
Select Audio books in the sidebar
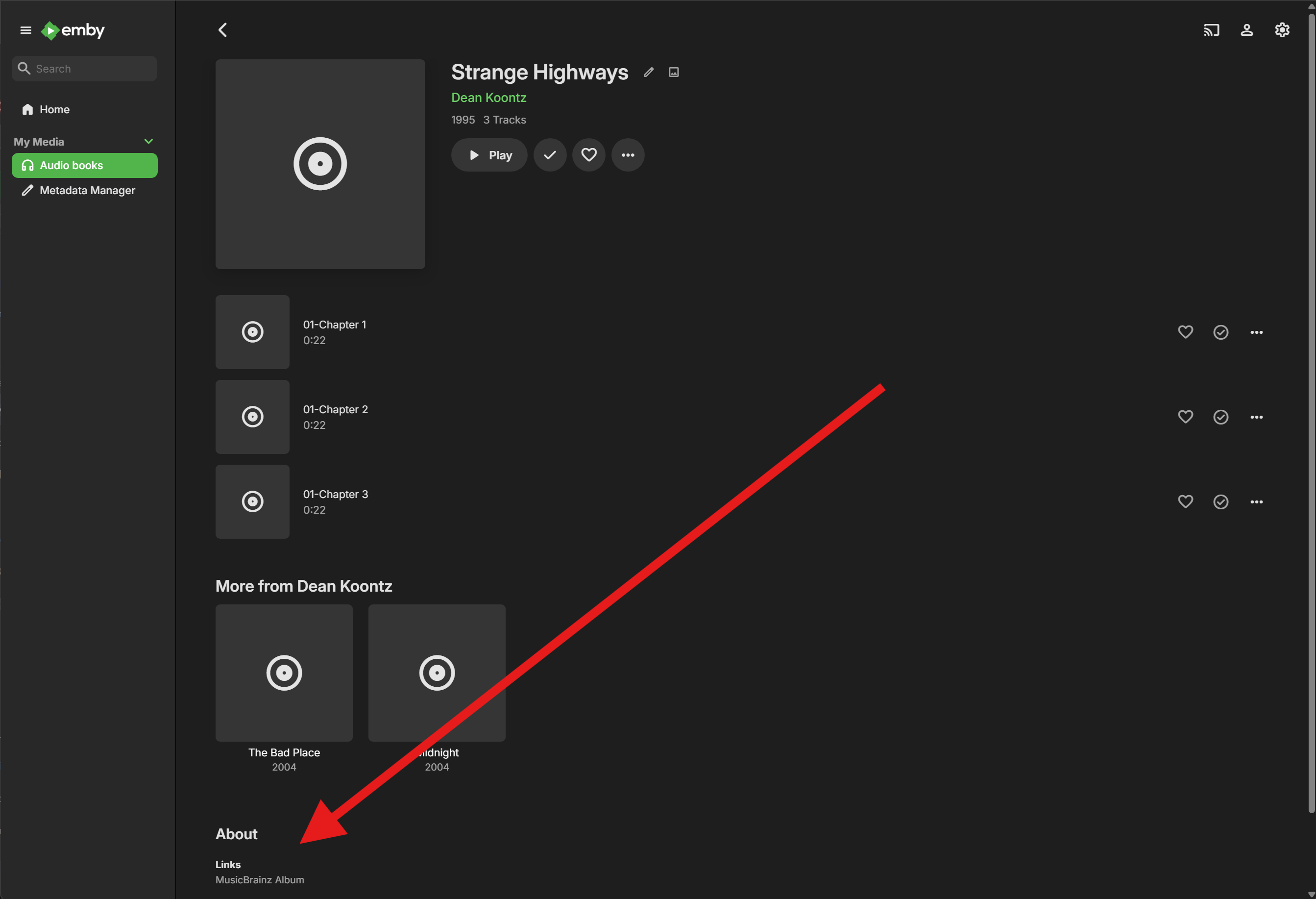coord(84,165)
